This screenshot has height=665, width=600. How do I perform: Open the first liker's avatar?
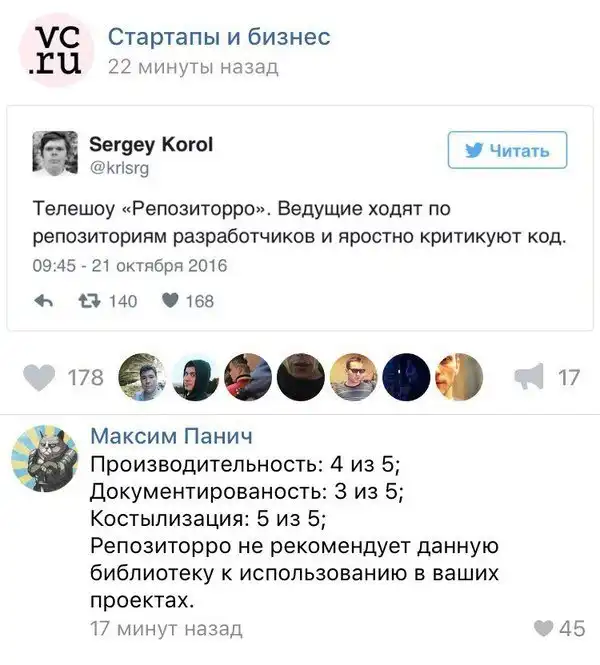(x=141, y=377)
